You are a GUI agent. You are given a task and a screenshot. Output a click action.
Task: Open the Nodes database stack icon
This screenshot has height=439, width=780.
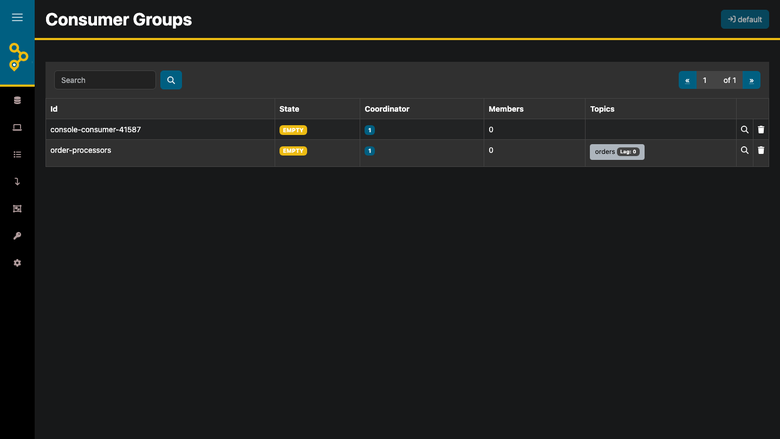(17, 100)
